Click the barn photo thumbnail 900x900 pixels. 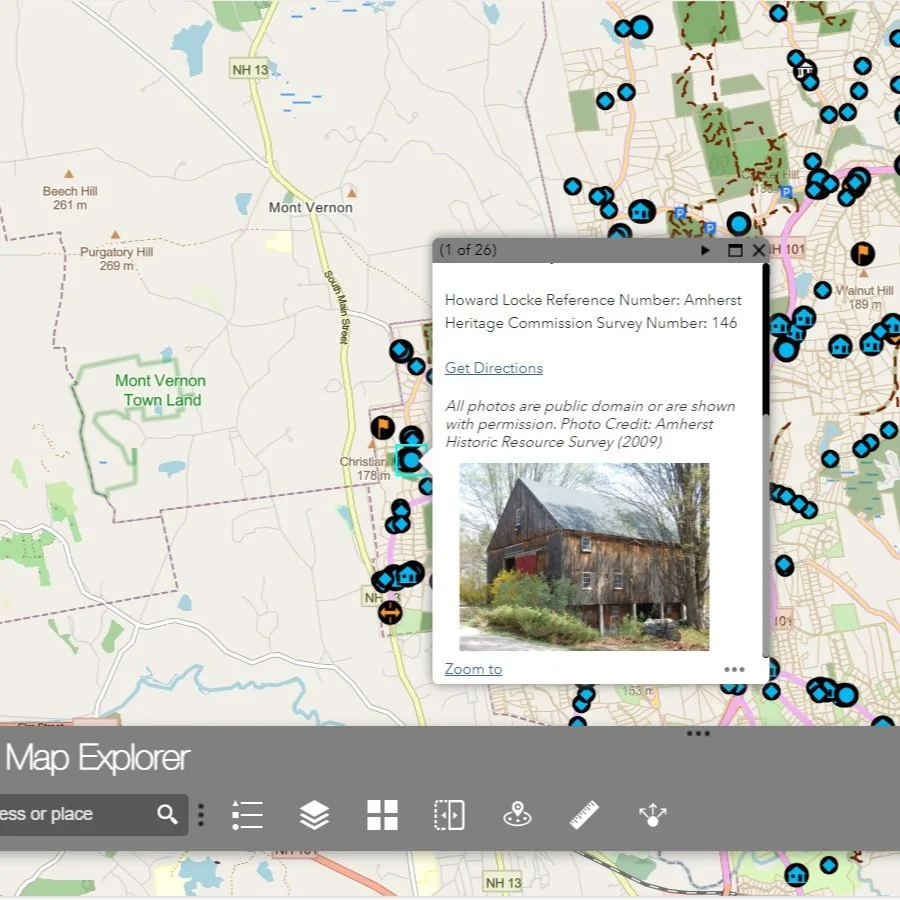tap(584, 556)
